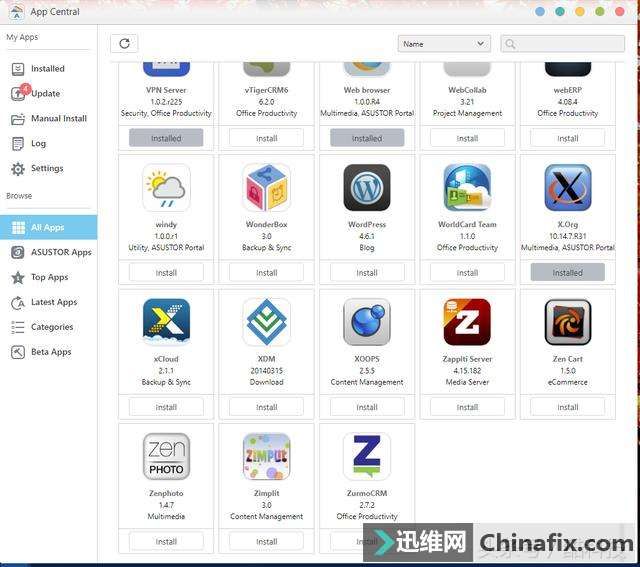640x567 pixels.
Task: Select the WonderBox app icon
Action: coord(267,188)
